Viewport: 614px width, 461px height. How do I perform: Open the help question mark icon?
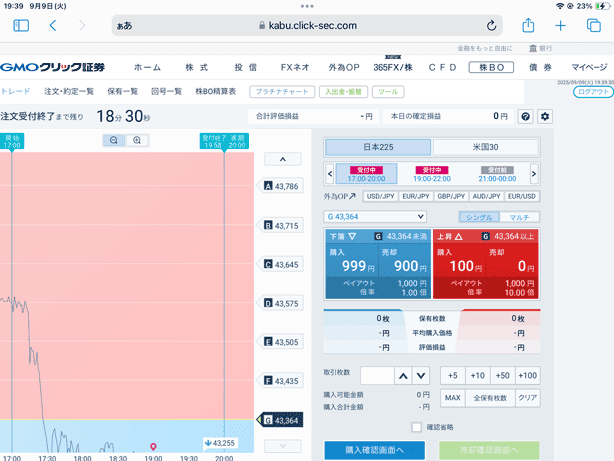click(526, 117)
